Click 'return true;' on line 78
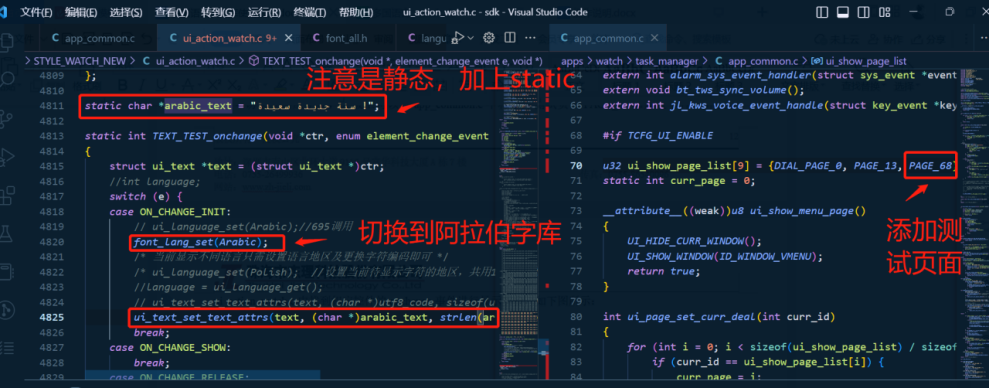 (664, 272)
